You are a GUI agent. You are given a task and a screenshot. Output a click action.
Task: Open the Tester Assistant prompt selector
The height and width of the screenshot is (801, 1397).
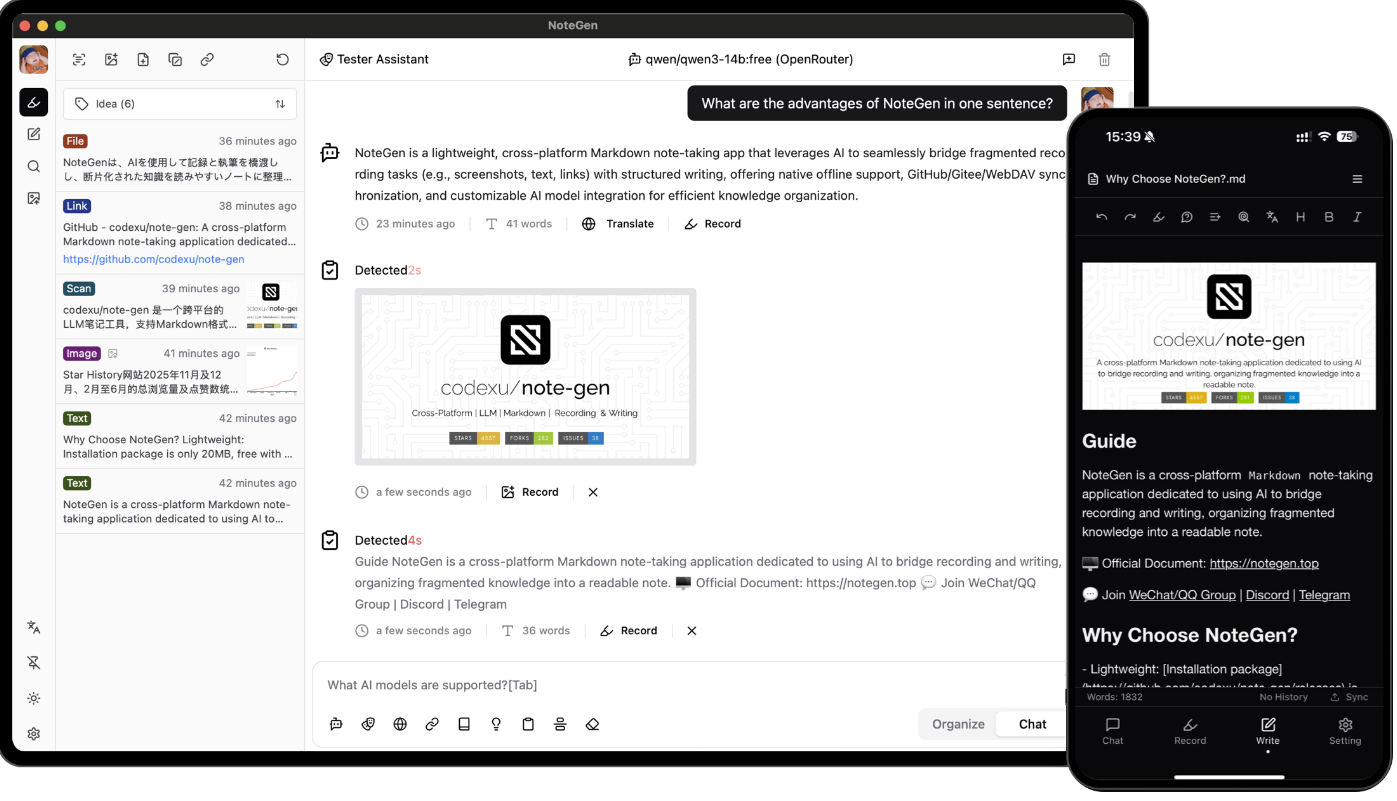pyautogui.click(x=374, y=60)
